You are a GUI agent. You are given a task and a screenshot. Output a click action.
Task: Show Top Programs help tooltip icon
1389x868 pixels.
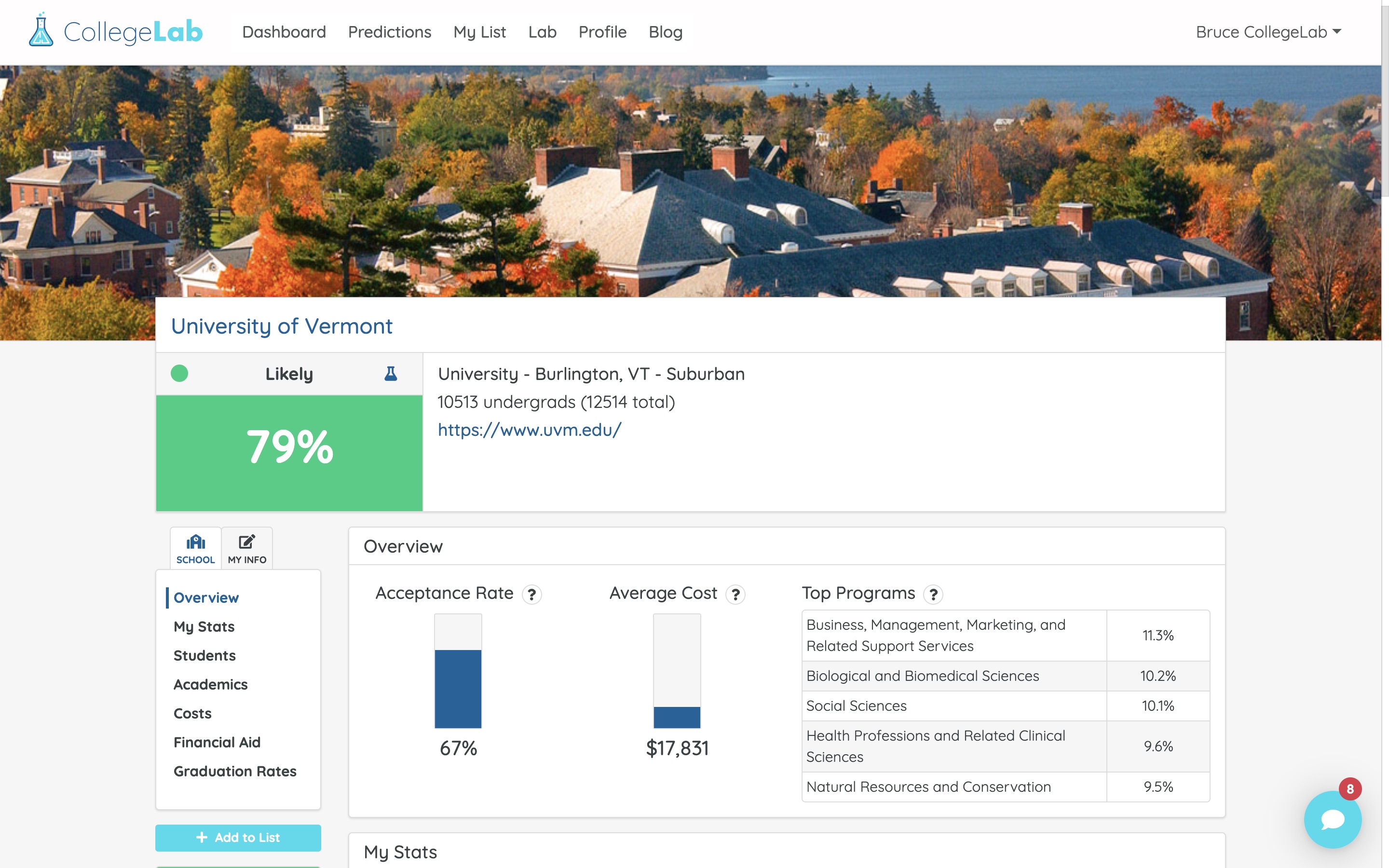tap(933, 594)
